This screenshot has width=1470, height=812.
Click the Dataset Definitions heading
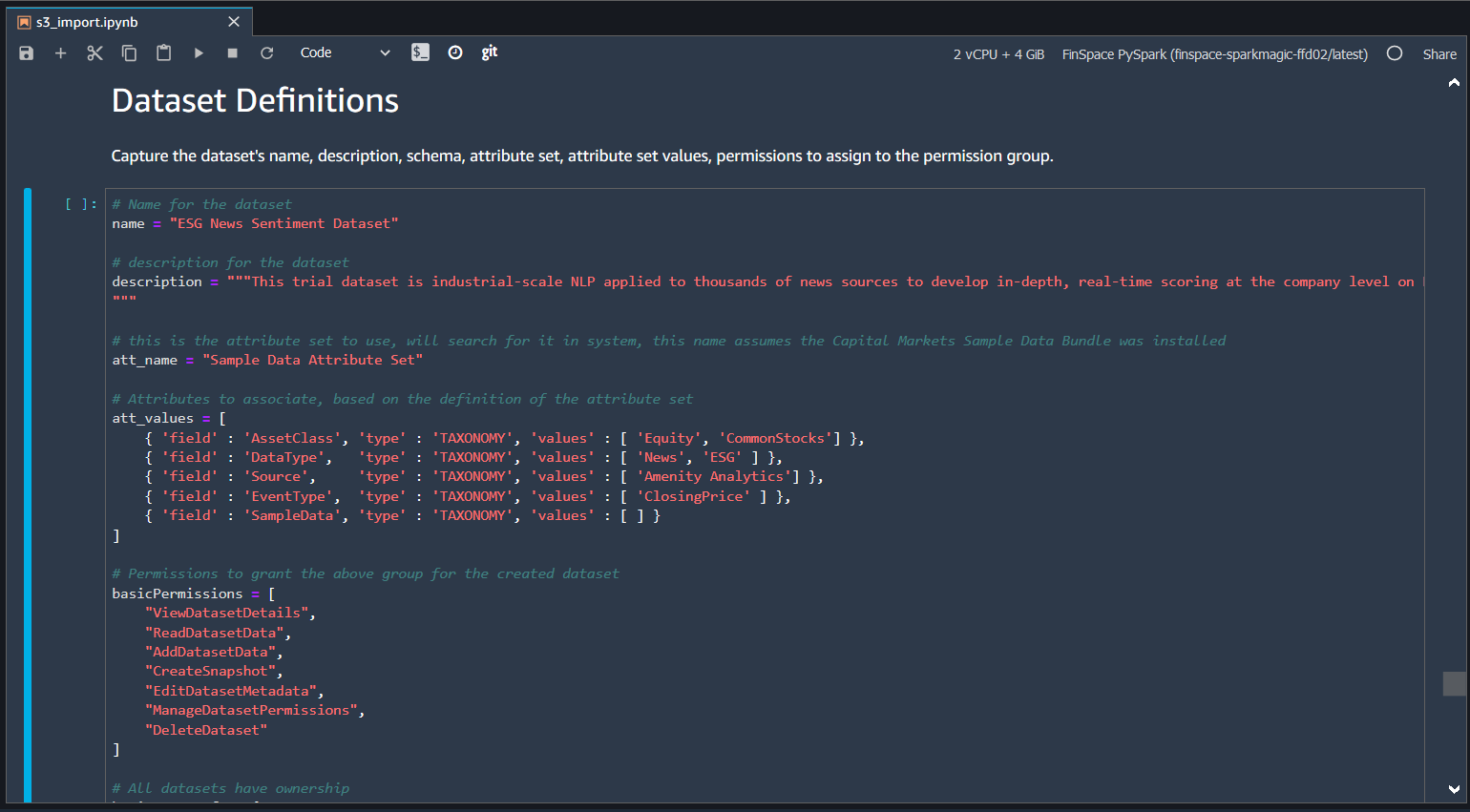click(255, 101)
